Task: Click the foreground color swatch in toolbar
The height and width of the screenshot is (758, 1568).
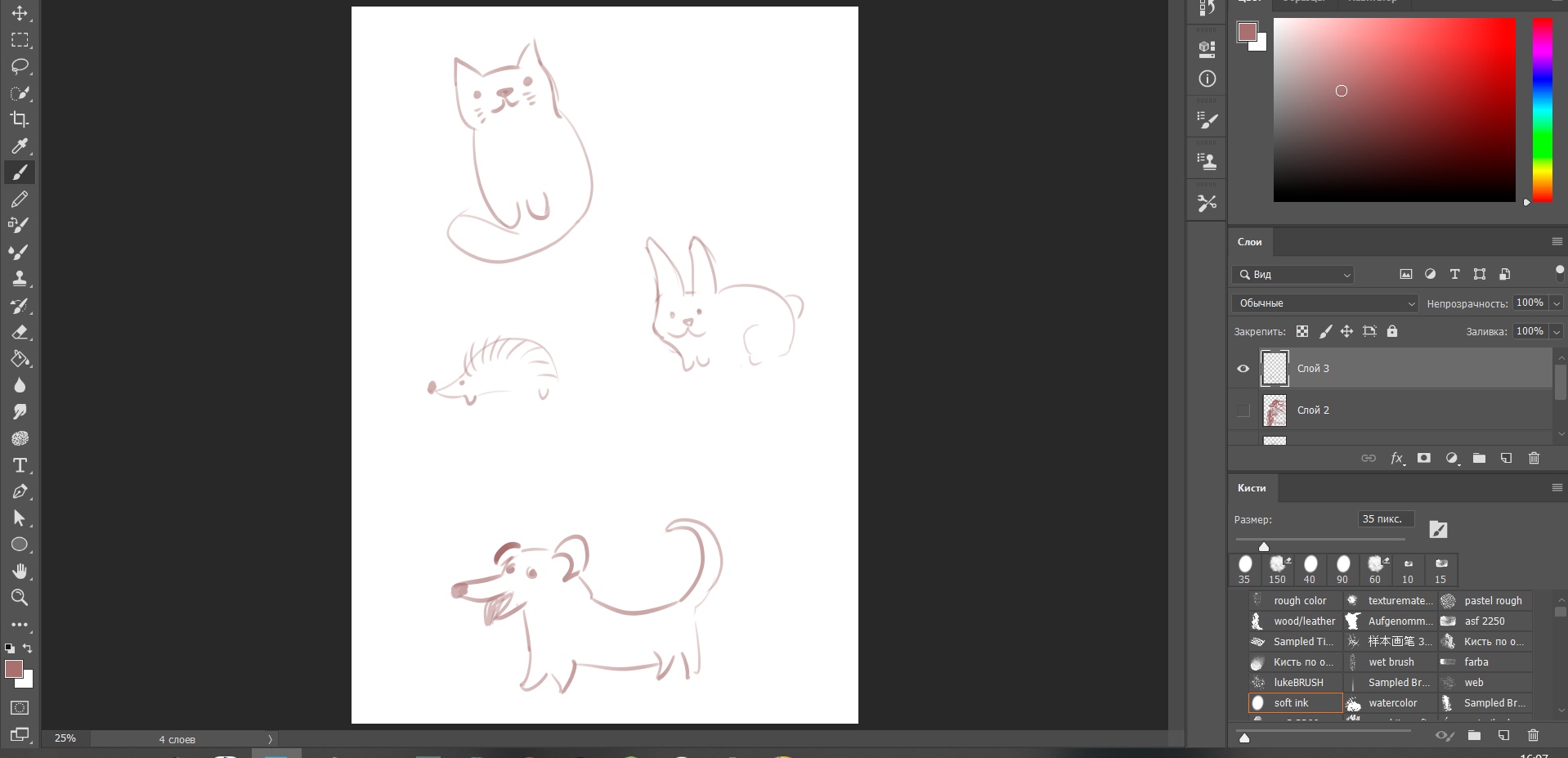Action: 14,669
